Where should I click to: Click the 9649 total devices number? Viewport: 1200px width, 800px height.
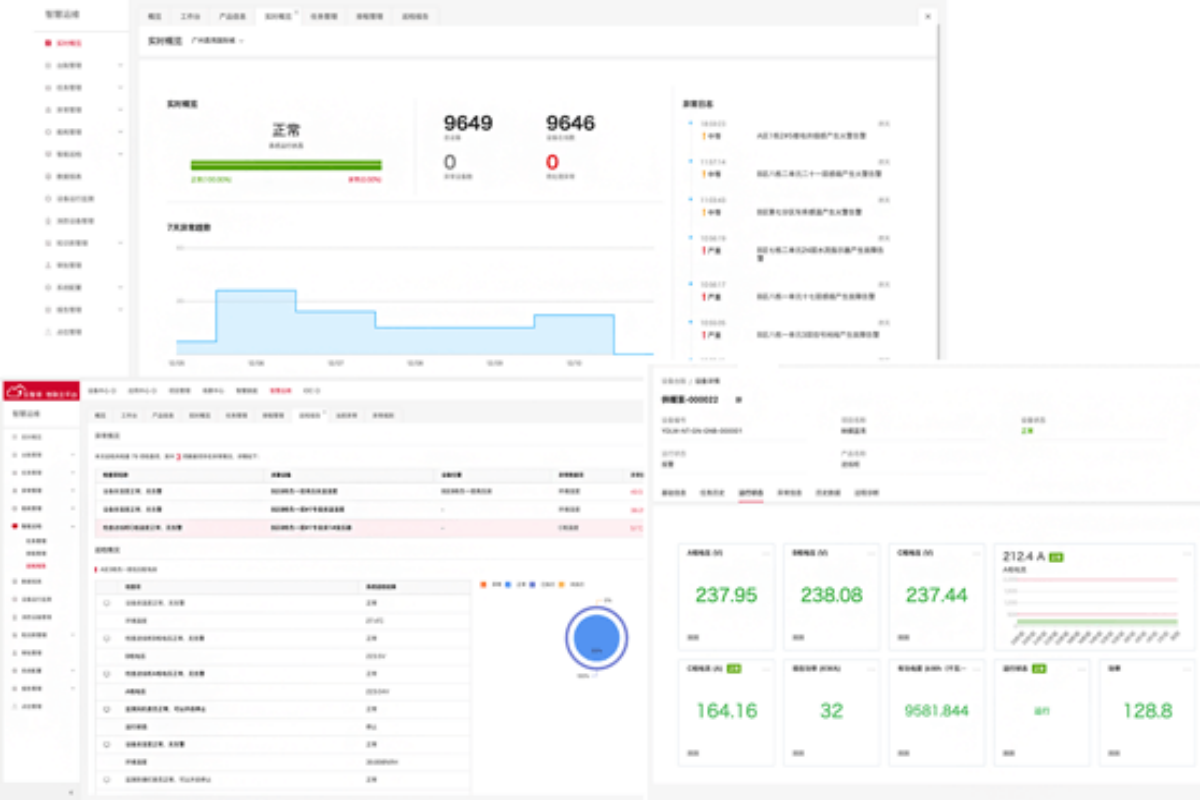(468, 123)
